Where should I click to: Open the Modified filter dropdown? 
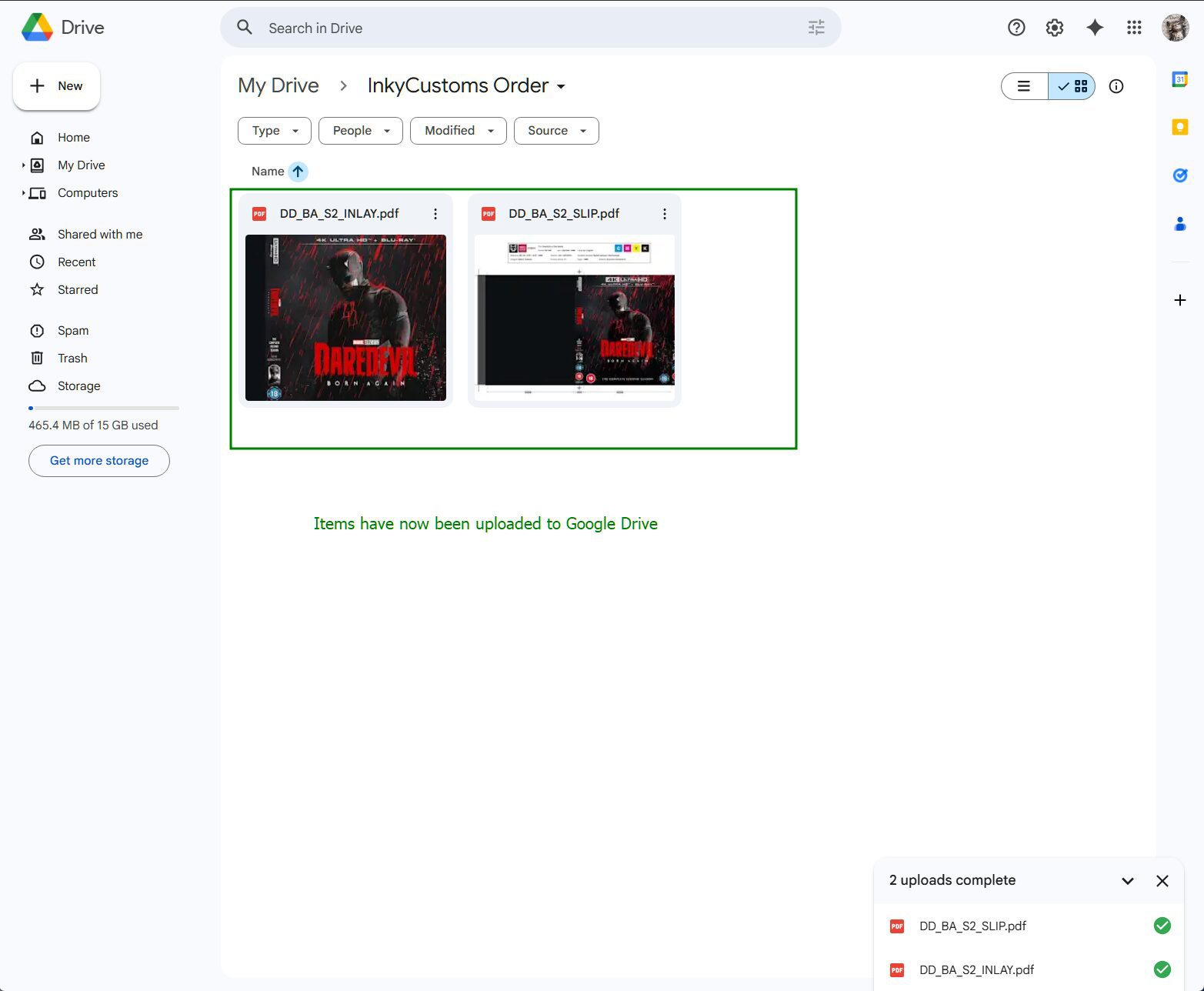tap(459, 131)
